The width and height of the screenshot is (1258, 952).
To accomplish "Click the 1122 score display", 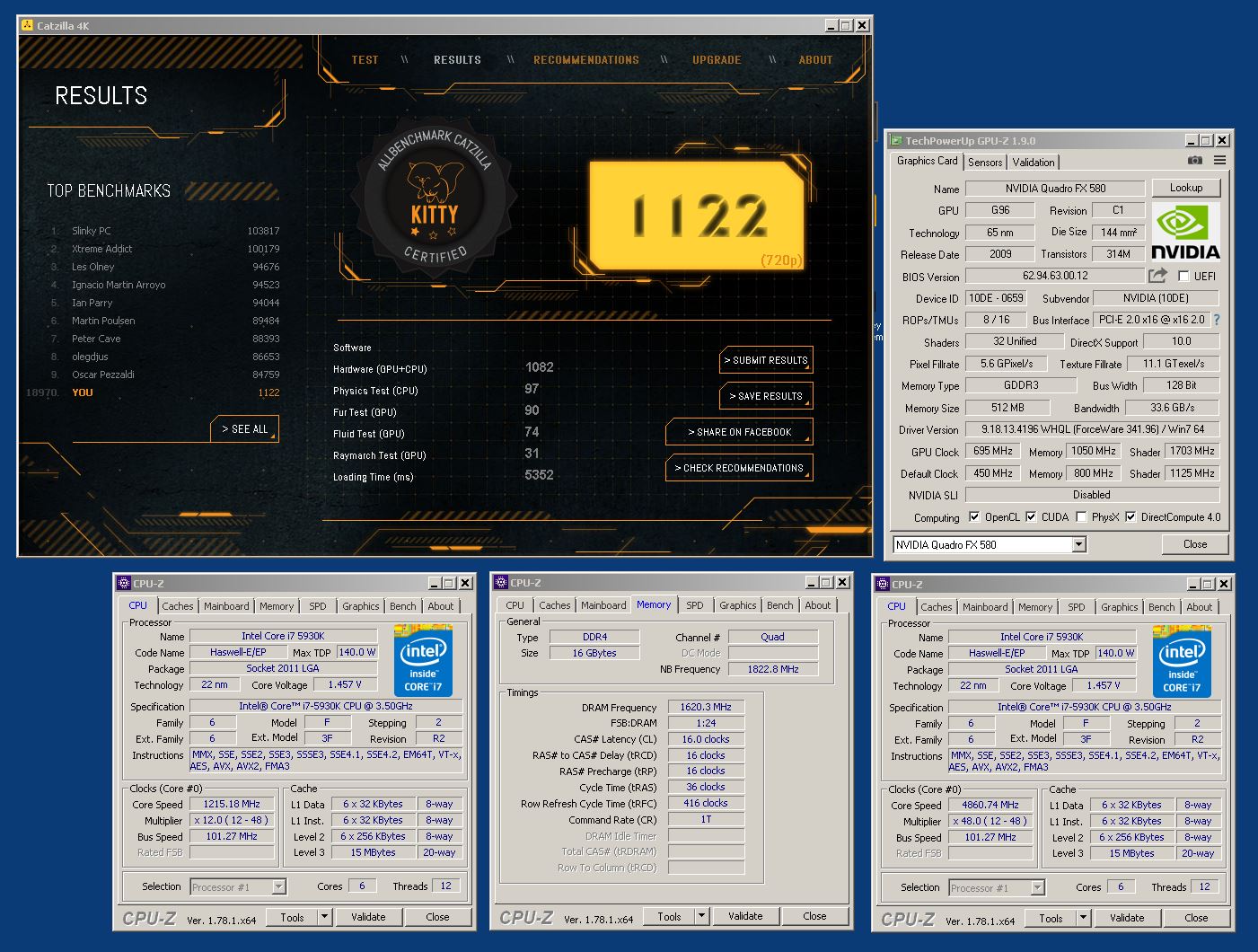I will point(698,216).
